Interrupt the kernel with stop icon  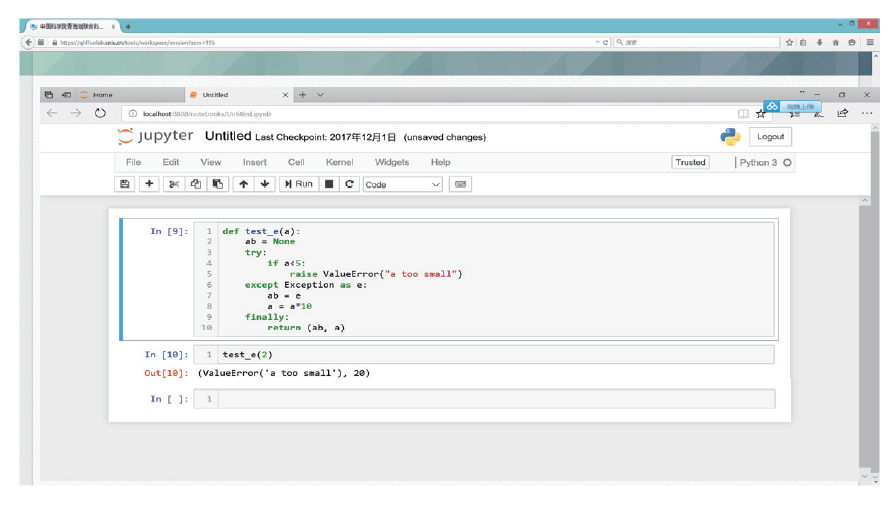pos(329,184)
